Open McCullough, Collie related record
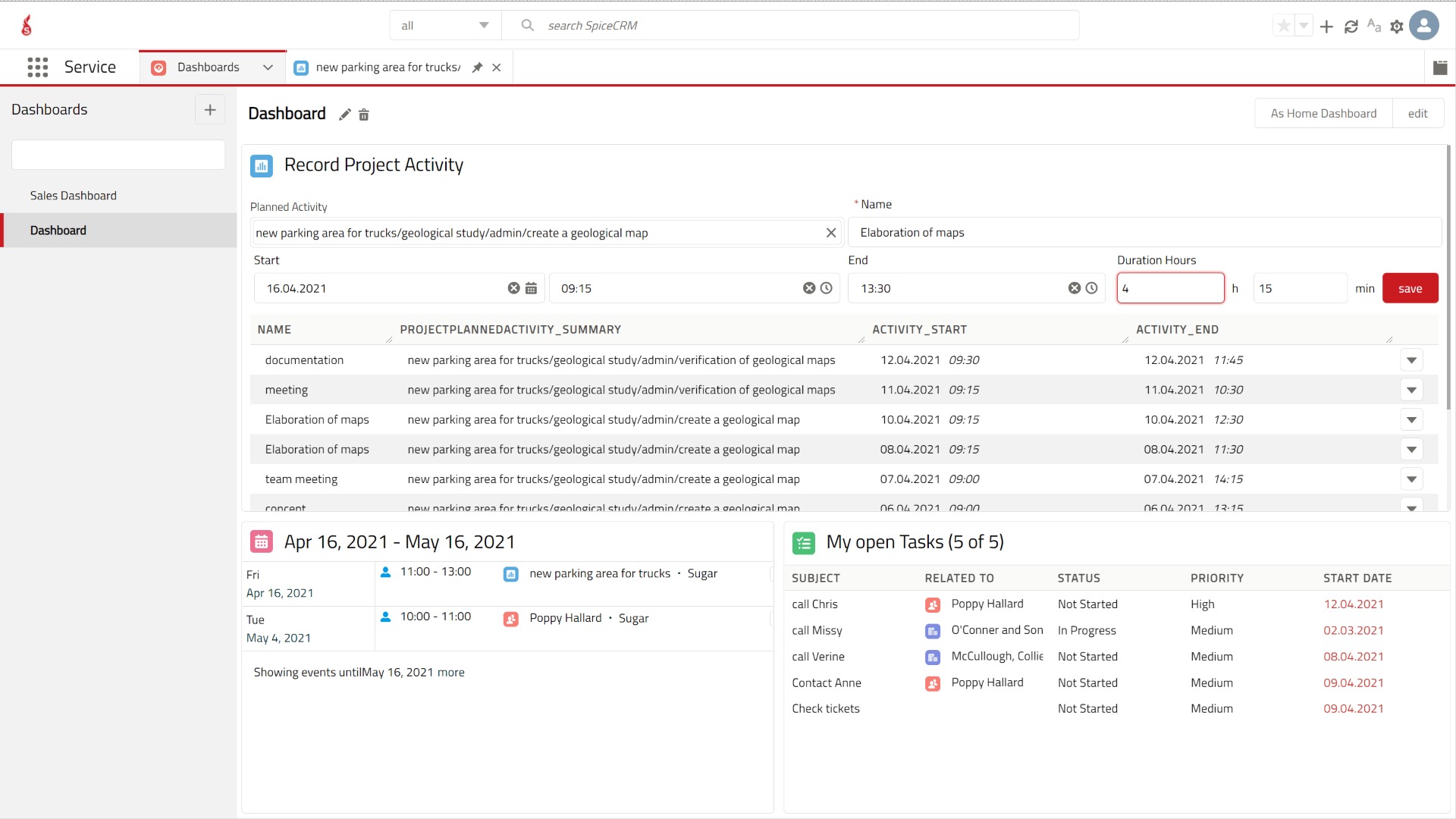The width and height of the screenshot is (1456, 819). [x=997, y=657]
